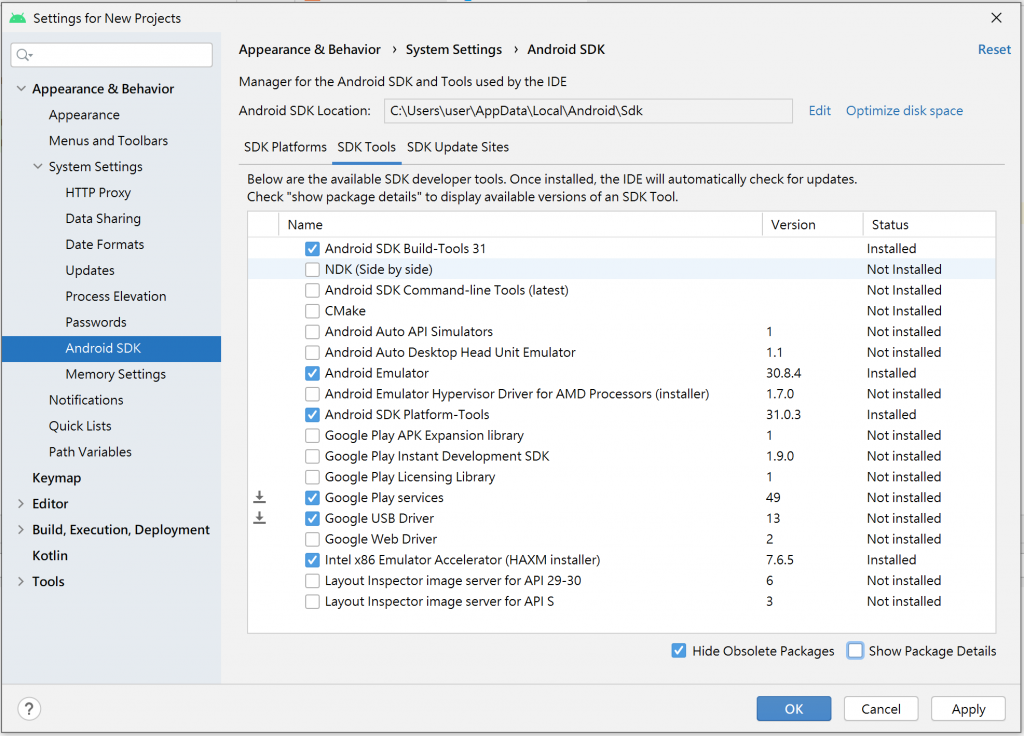This screenshot has height=736, width=1024.
Task: Click the Optimize disk space link
Action: (x=904, y=111)
